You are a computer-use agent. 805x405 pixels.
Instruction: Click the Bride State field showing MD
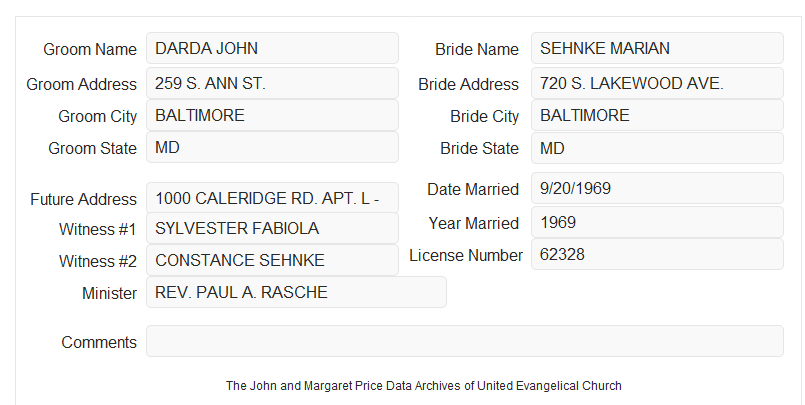coord(657,148)
